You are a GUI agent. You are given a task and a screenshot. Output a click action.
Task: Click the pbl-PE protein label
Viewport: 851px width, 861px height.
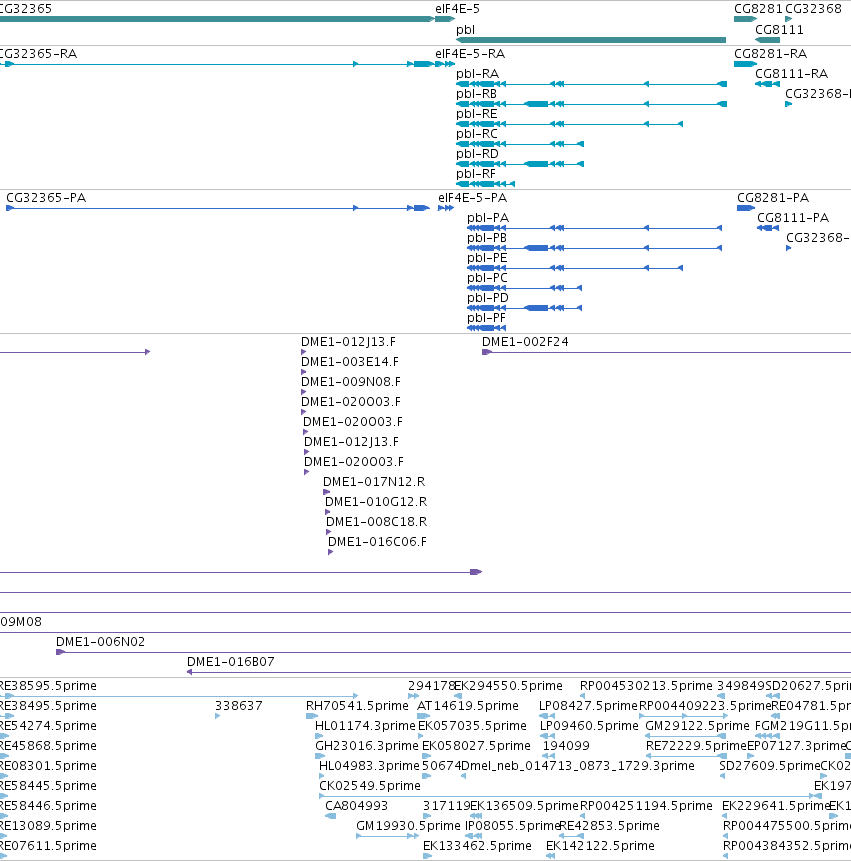487,258
